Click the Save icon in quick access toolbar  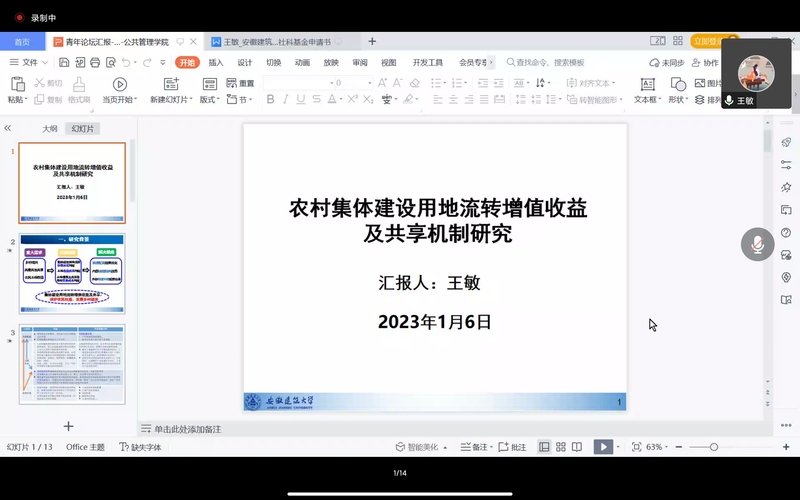[x=63, y=62]
